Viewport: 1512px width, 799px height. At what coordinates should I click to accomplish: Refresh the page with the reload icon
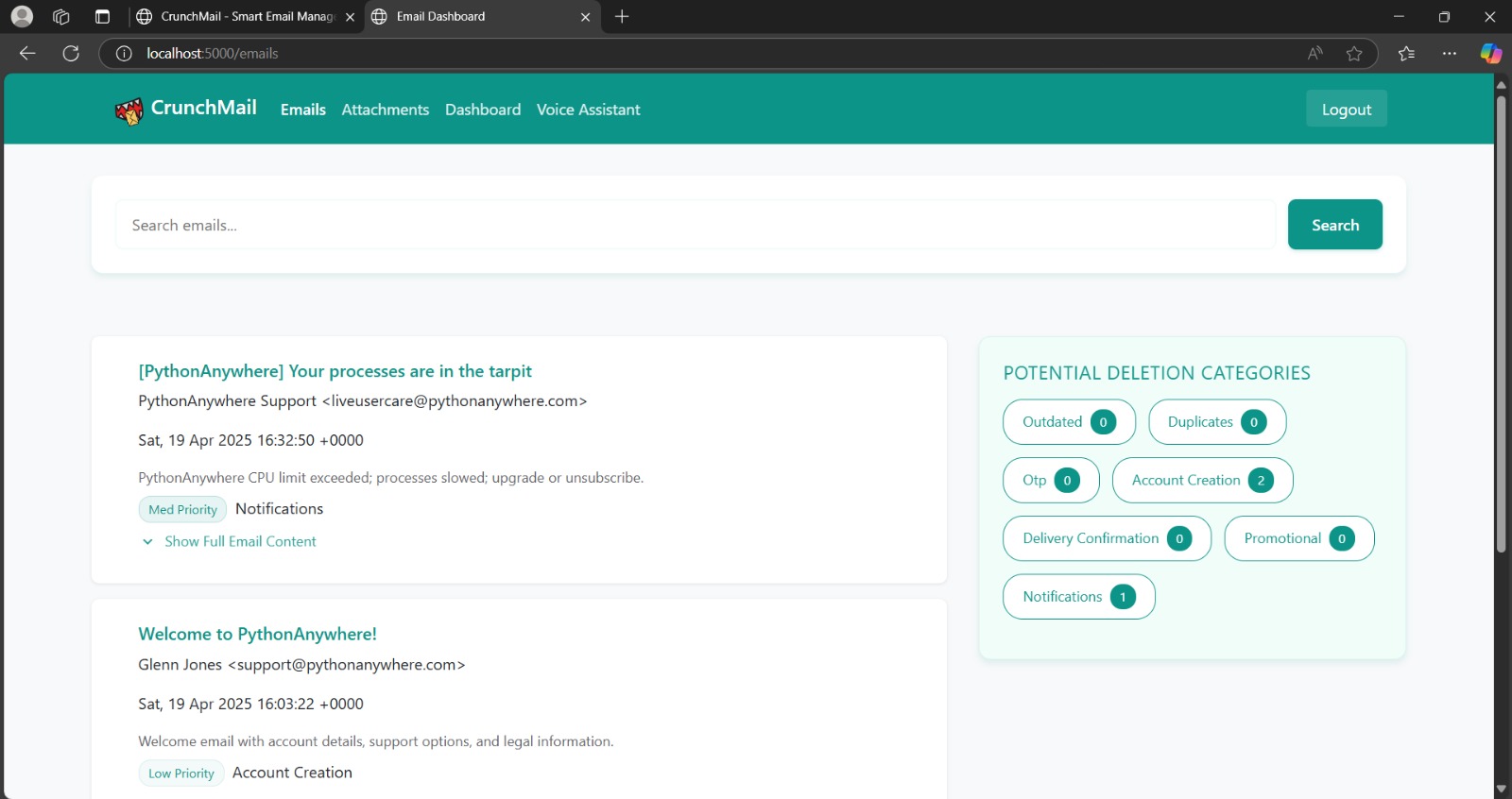click(x=71, y=53)
